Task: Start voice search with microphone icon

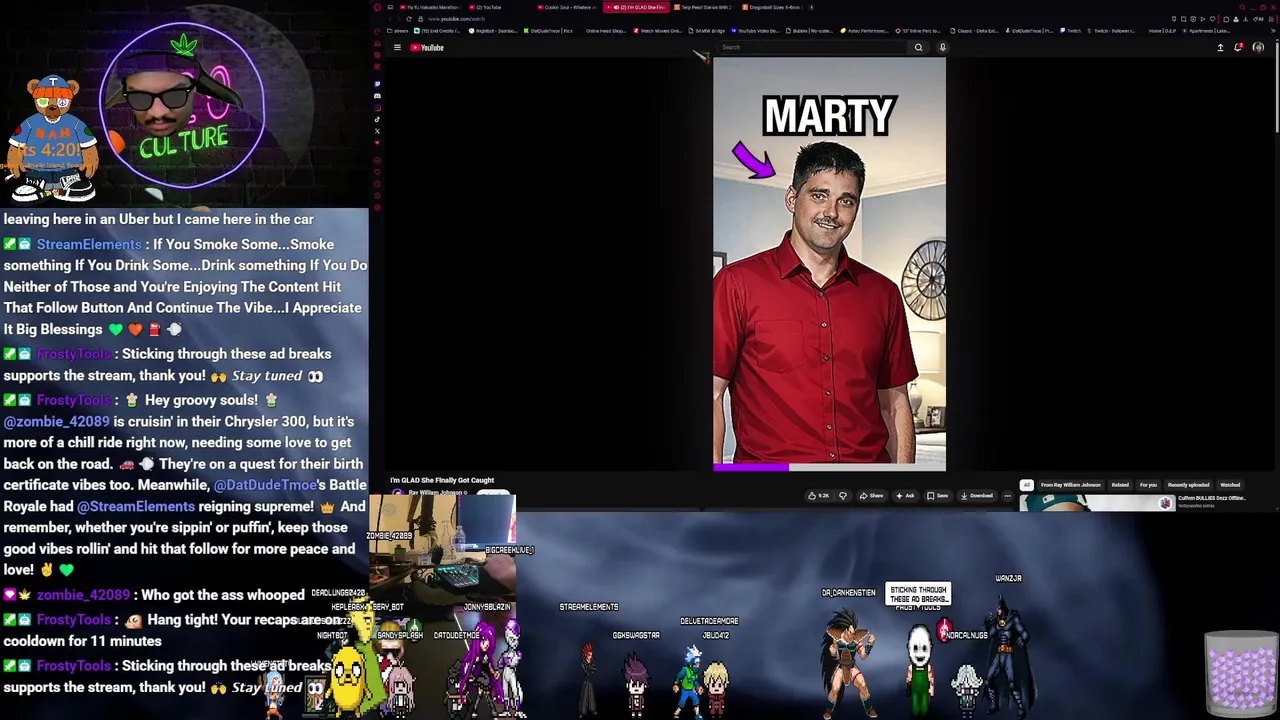Action: pos(942,47)
